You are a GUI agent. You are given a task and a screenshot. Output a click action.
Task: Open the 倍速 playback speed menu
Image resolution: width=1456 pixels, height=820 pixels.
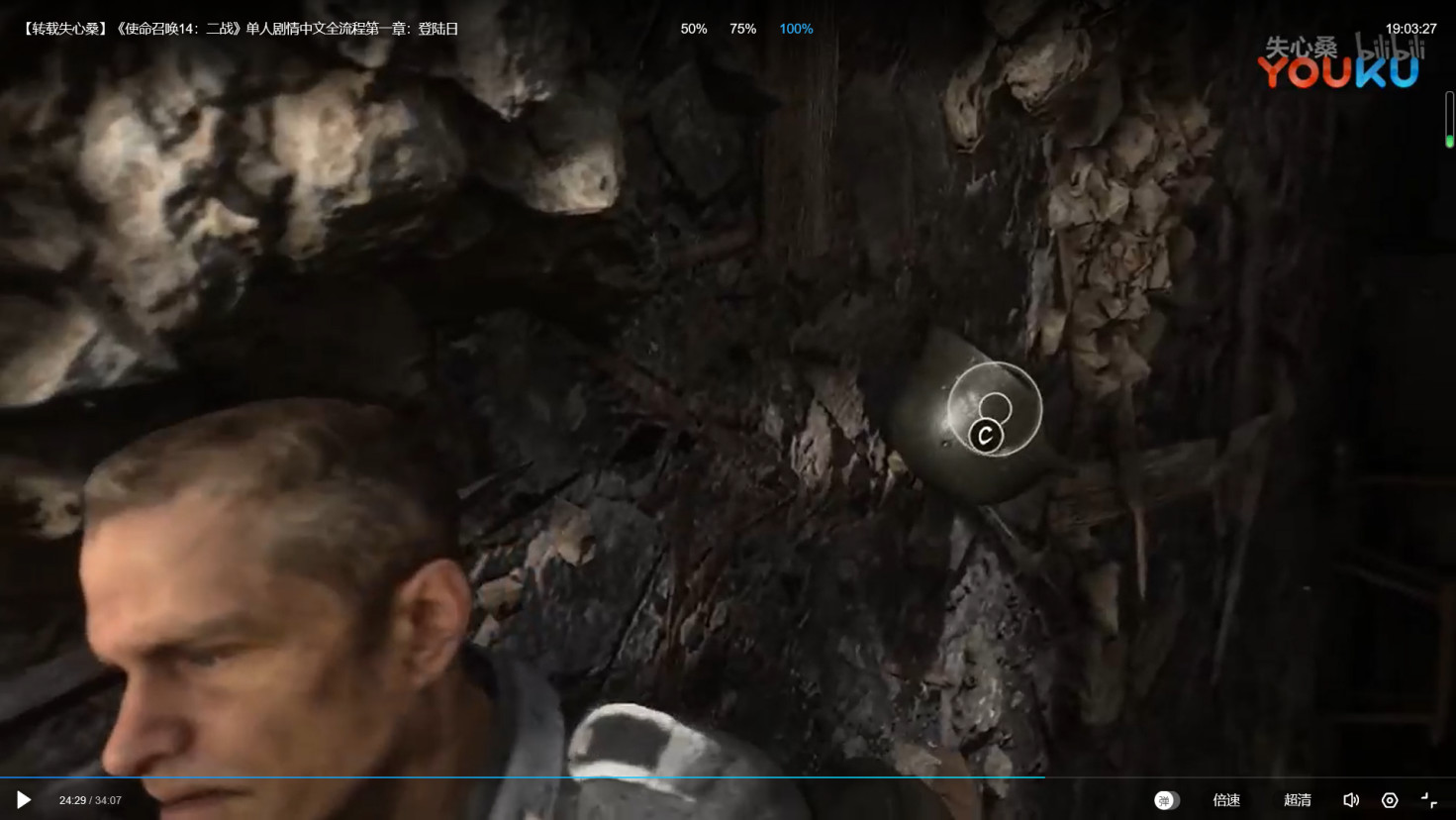click(x=1226, y=800)
